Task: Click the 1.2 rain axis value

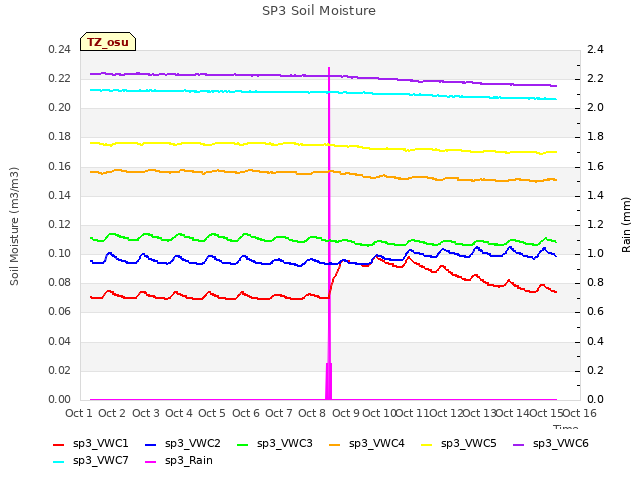Action: point(595,224)
